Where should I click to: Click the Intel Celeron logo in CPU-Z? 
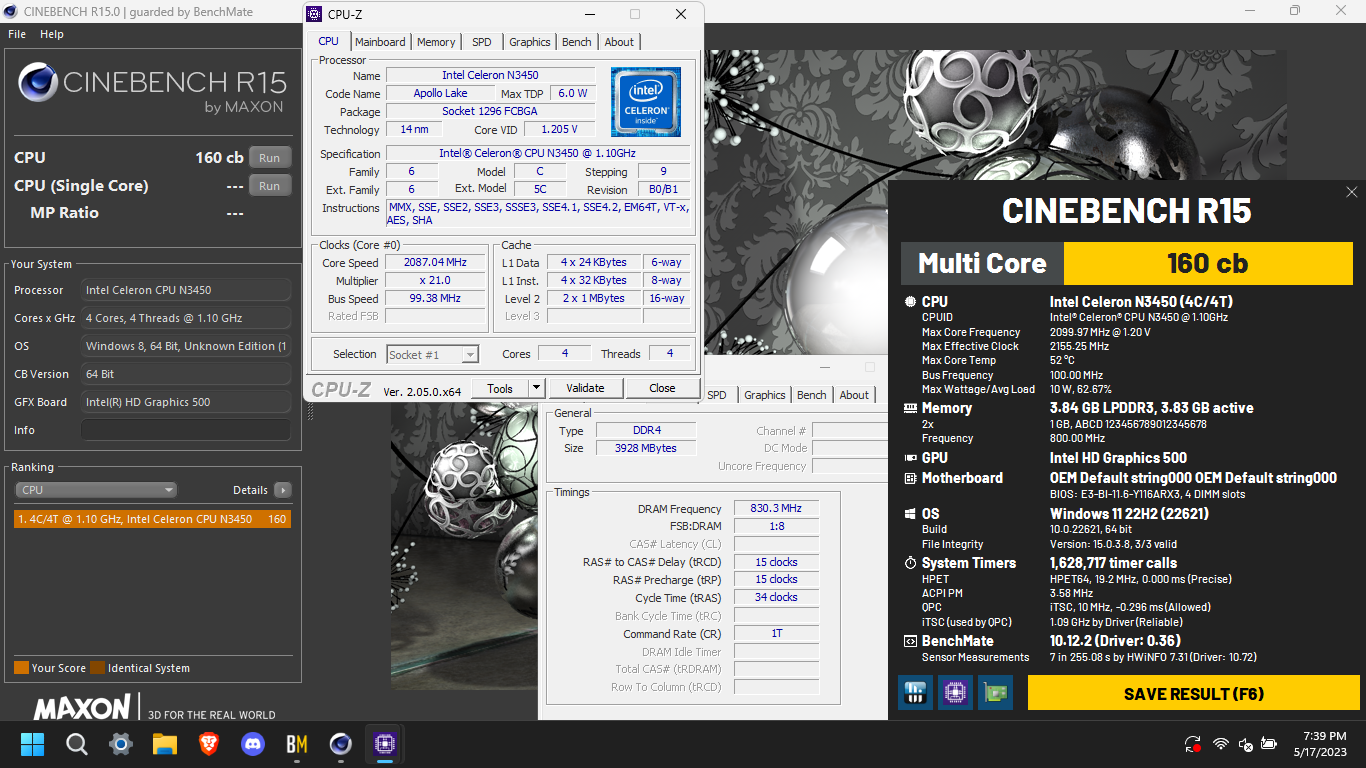645,102
